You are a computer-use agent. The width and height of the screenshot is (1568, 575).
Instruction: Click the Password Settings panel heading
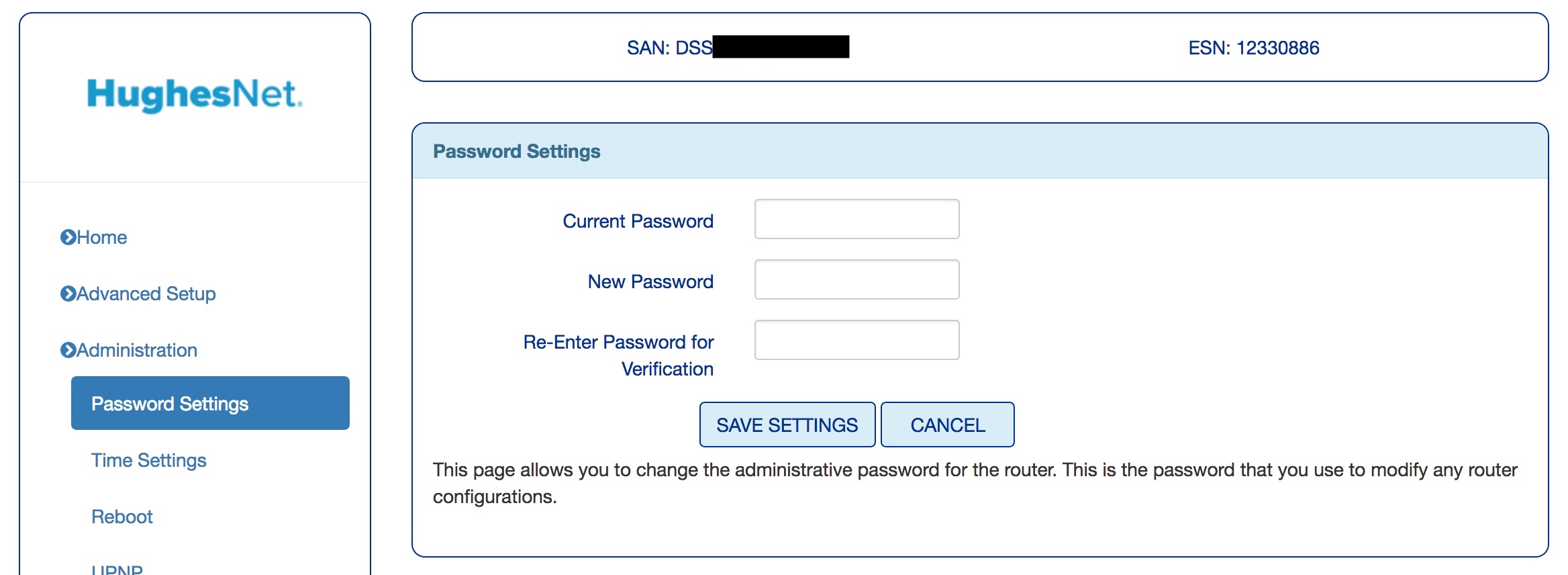(x=516, y=151)
